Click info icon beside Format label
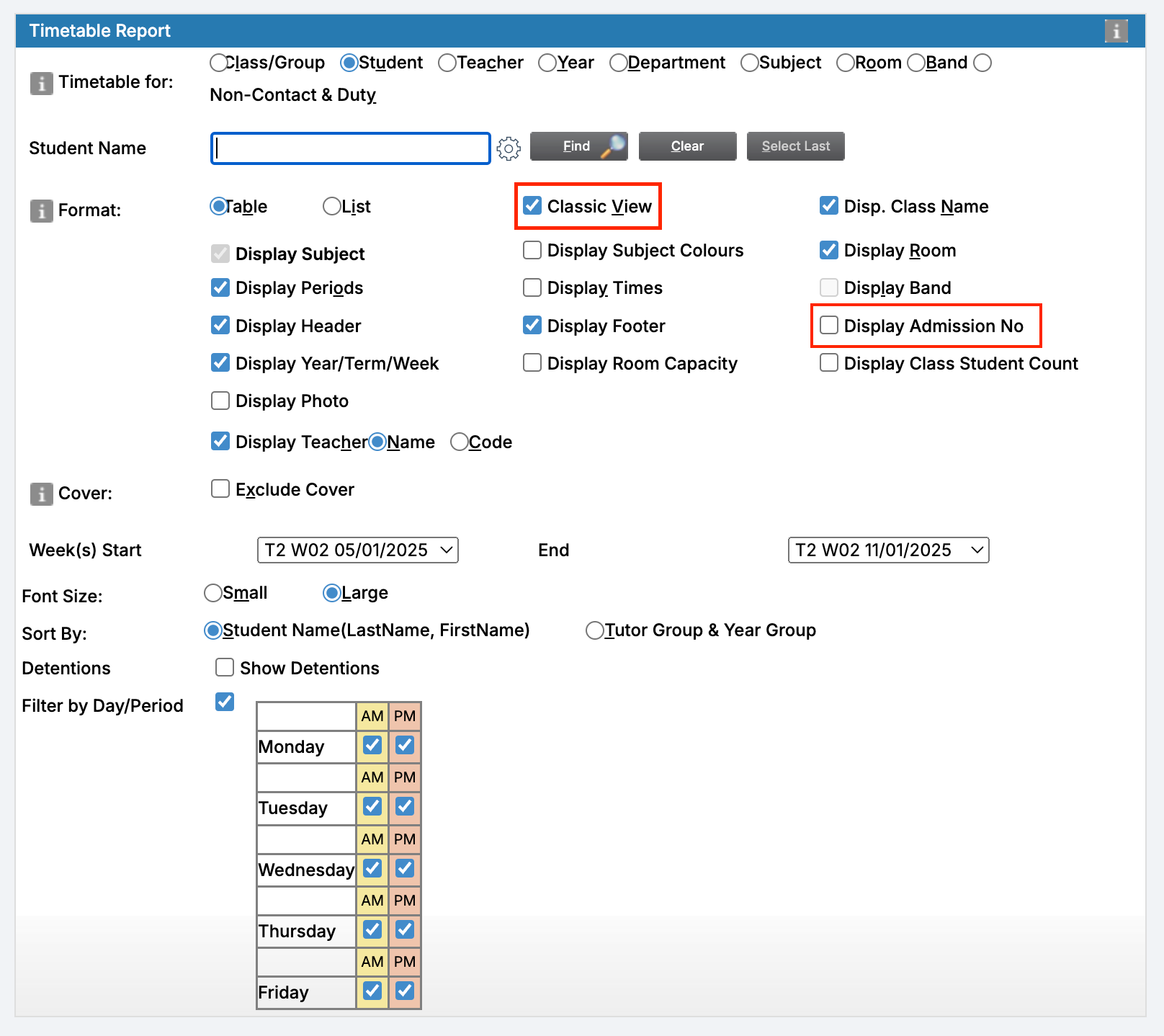The width and height of the screenshot is (1164, 1036). (x=41, y=211)
